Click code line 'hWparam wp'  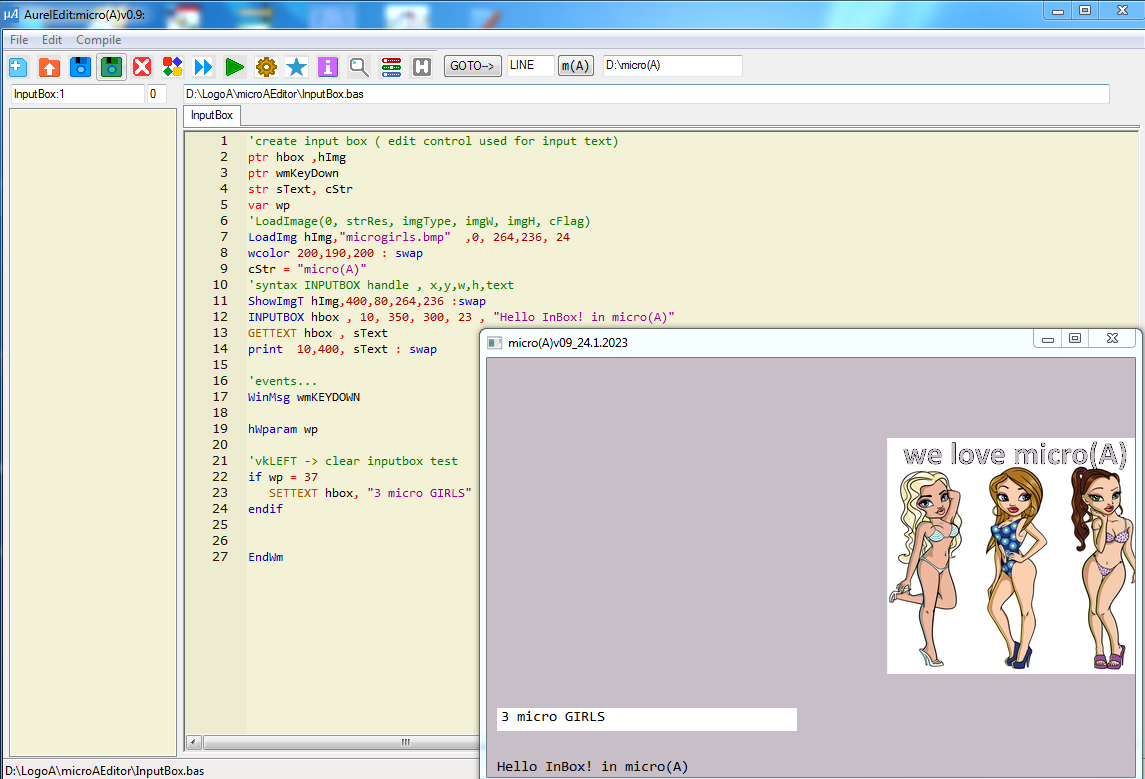pyautogui.click(x=283, y=429)
